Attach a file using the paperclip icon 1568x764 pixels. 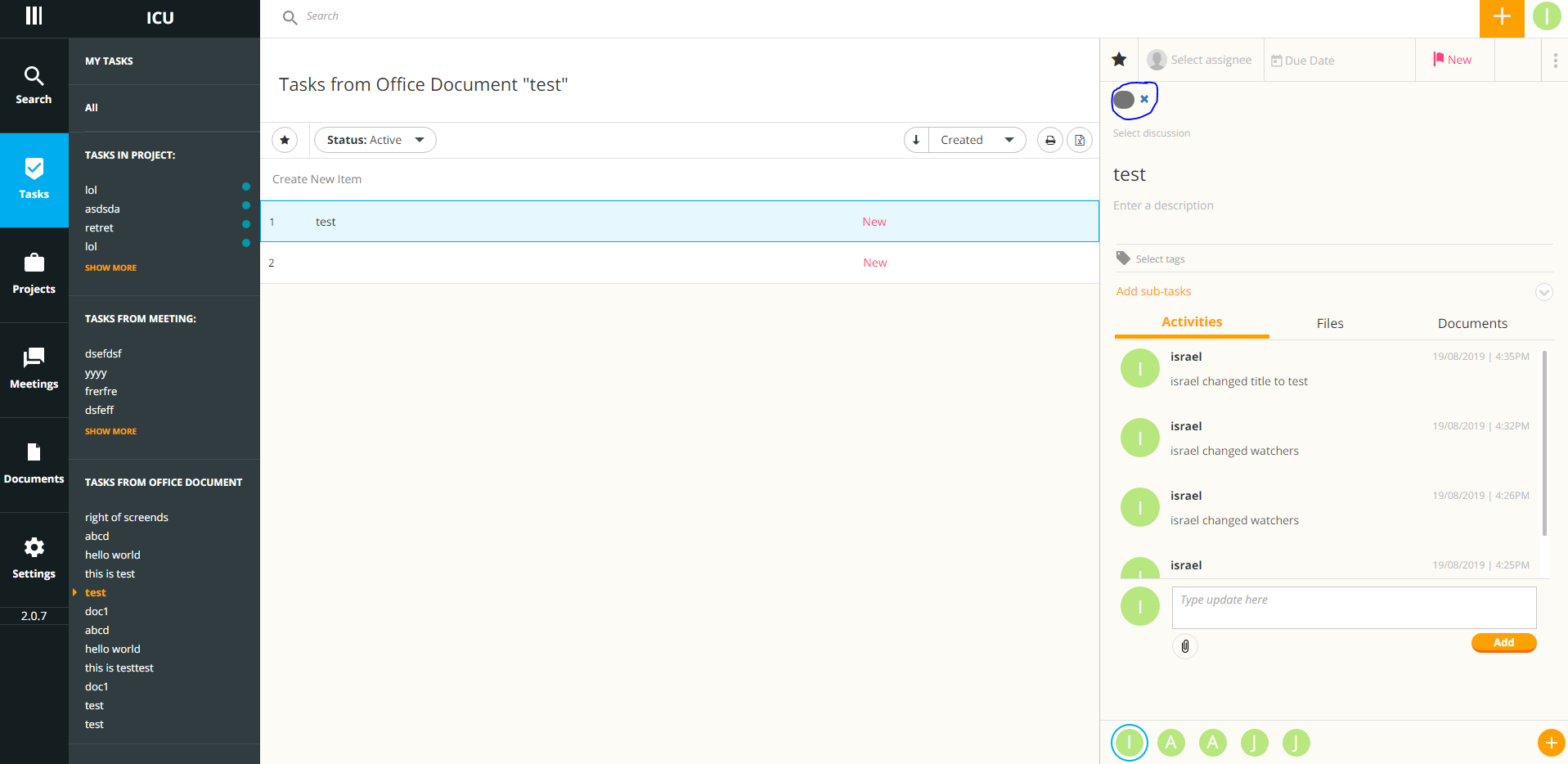(1184, 645)
